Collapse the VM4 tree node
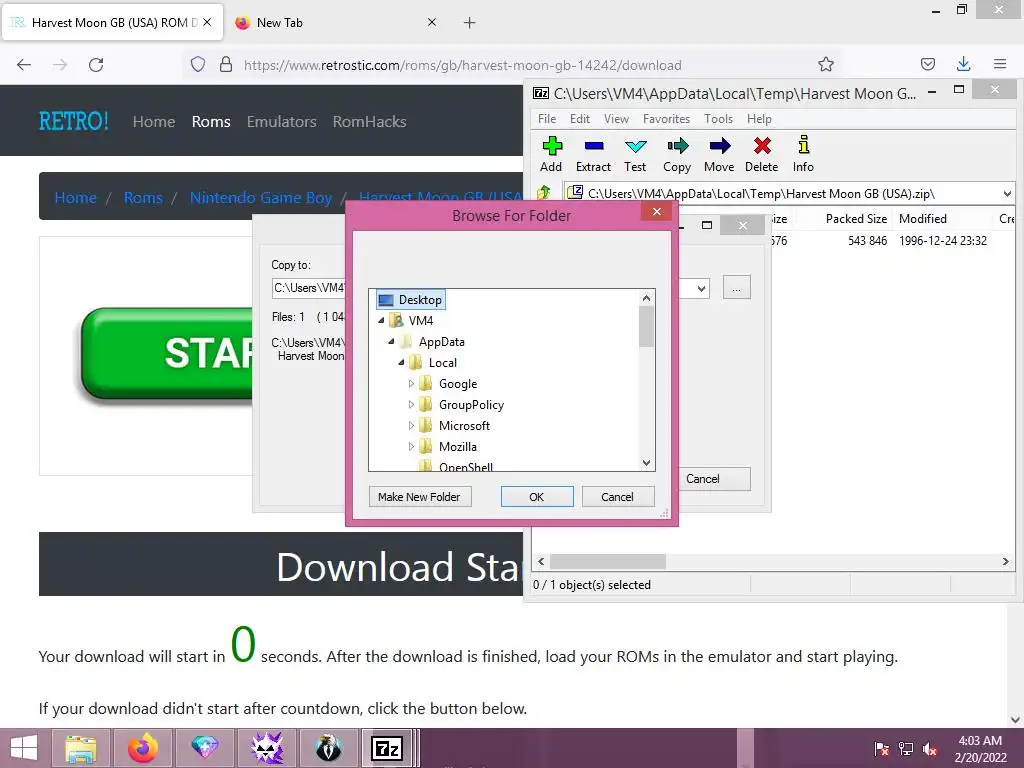 [x=381, y=321]
